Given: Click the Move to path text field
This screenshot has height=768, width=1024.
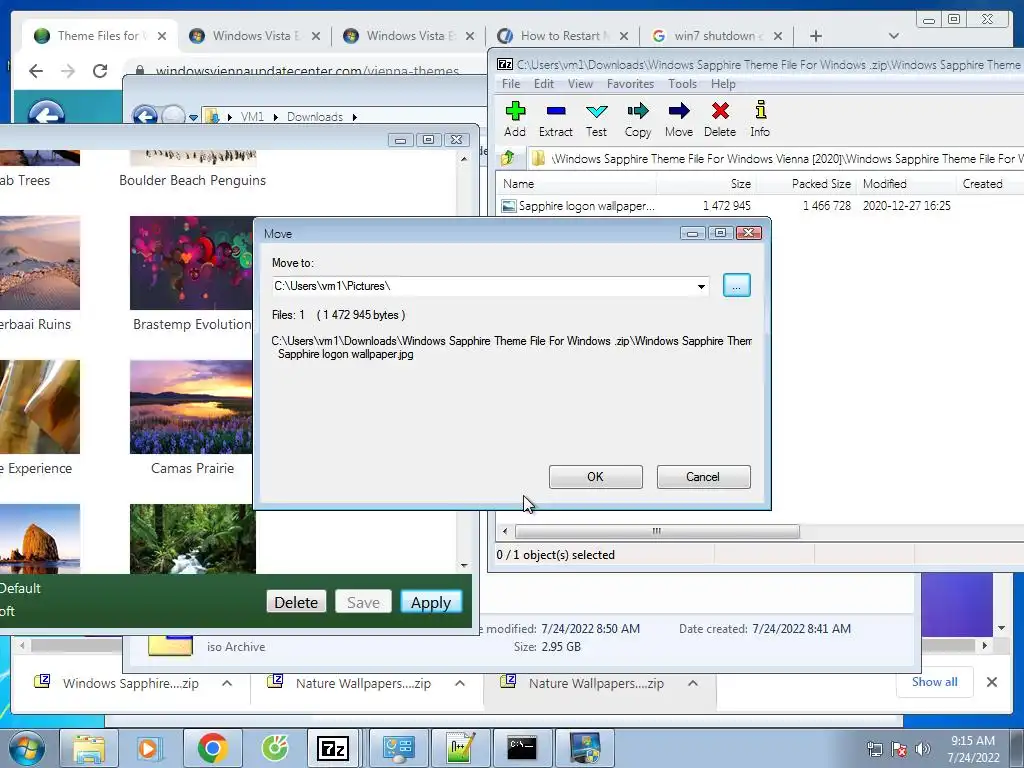Looking at the screenshot, I should pos(483,286).
